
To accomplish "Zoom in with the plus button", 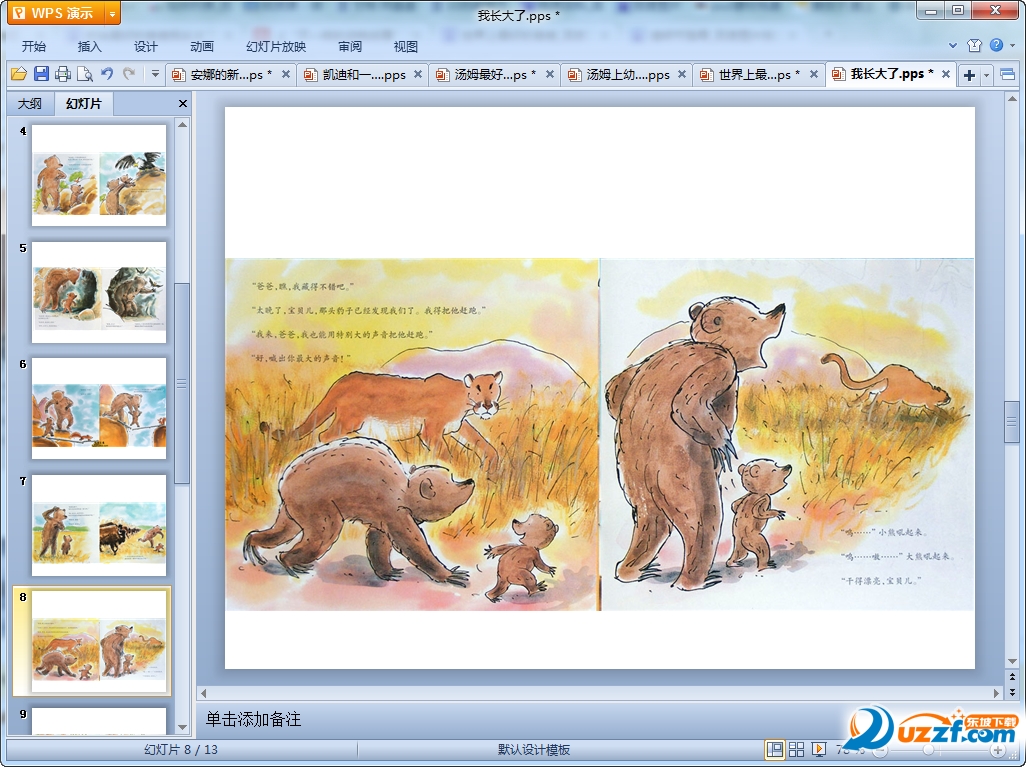I will [997, 750].
